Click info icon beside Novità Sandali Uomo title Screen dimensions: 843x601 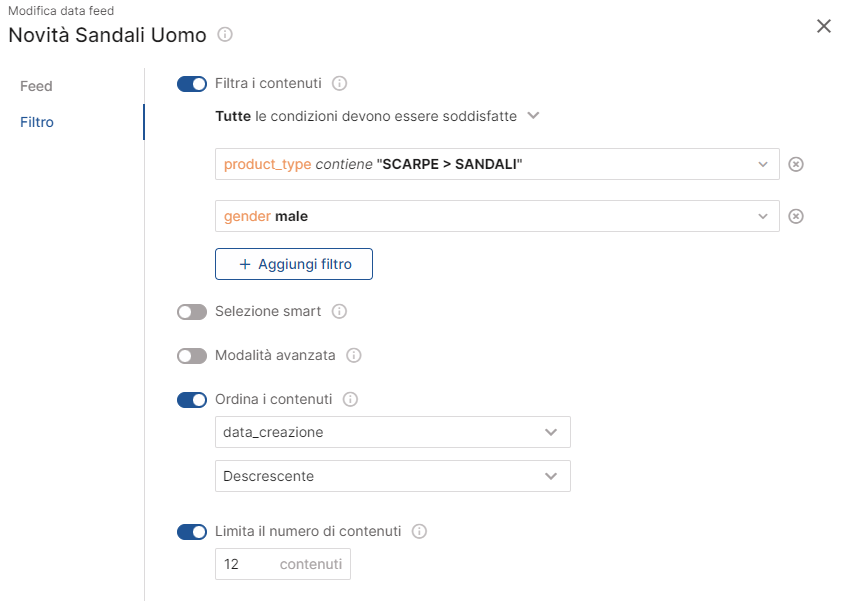pyautogui.click(x=225, y=35)
